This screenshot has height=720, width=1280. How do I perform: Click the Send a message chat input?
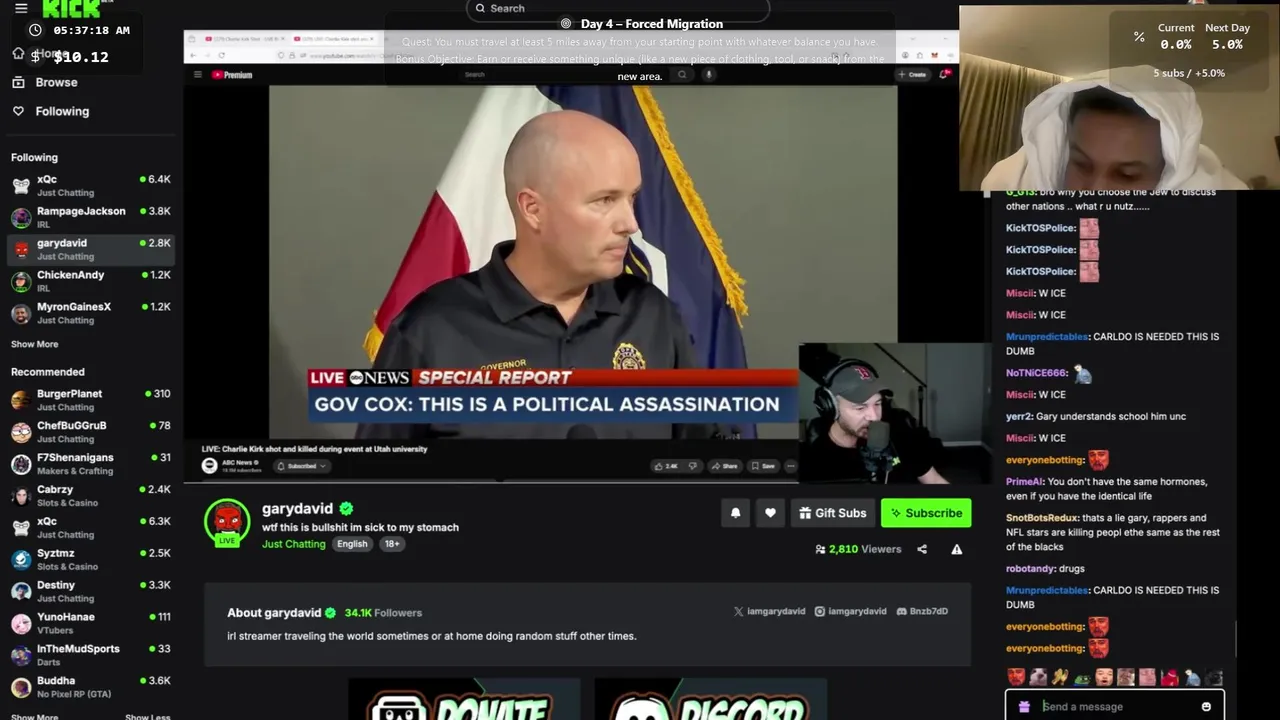[1114, 706]
